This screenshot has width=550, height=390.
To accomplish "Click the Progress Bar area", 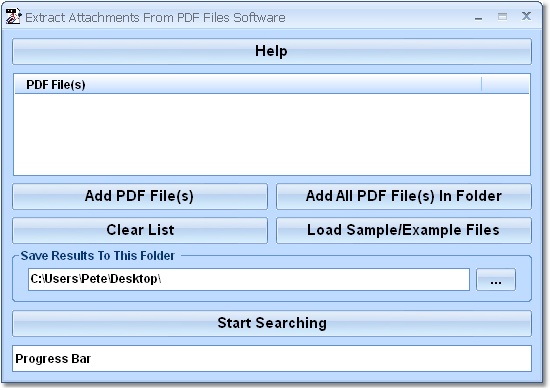I will coord(272,358).
